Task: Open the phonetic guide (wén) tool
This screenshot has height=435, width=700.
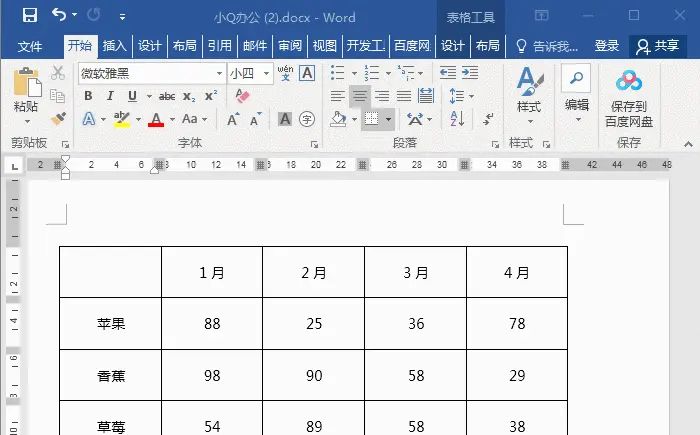Action: pos(285,73)
